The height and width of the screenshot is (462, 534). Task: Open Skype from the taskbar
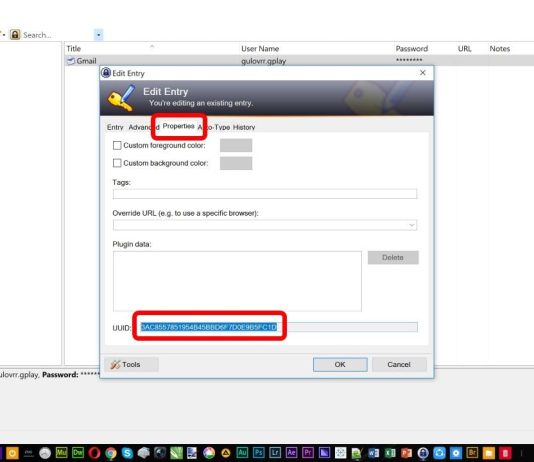(x=127, y=453)
